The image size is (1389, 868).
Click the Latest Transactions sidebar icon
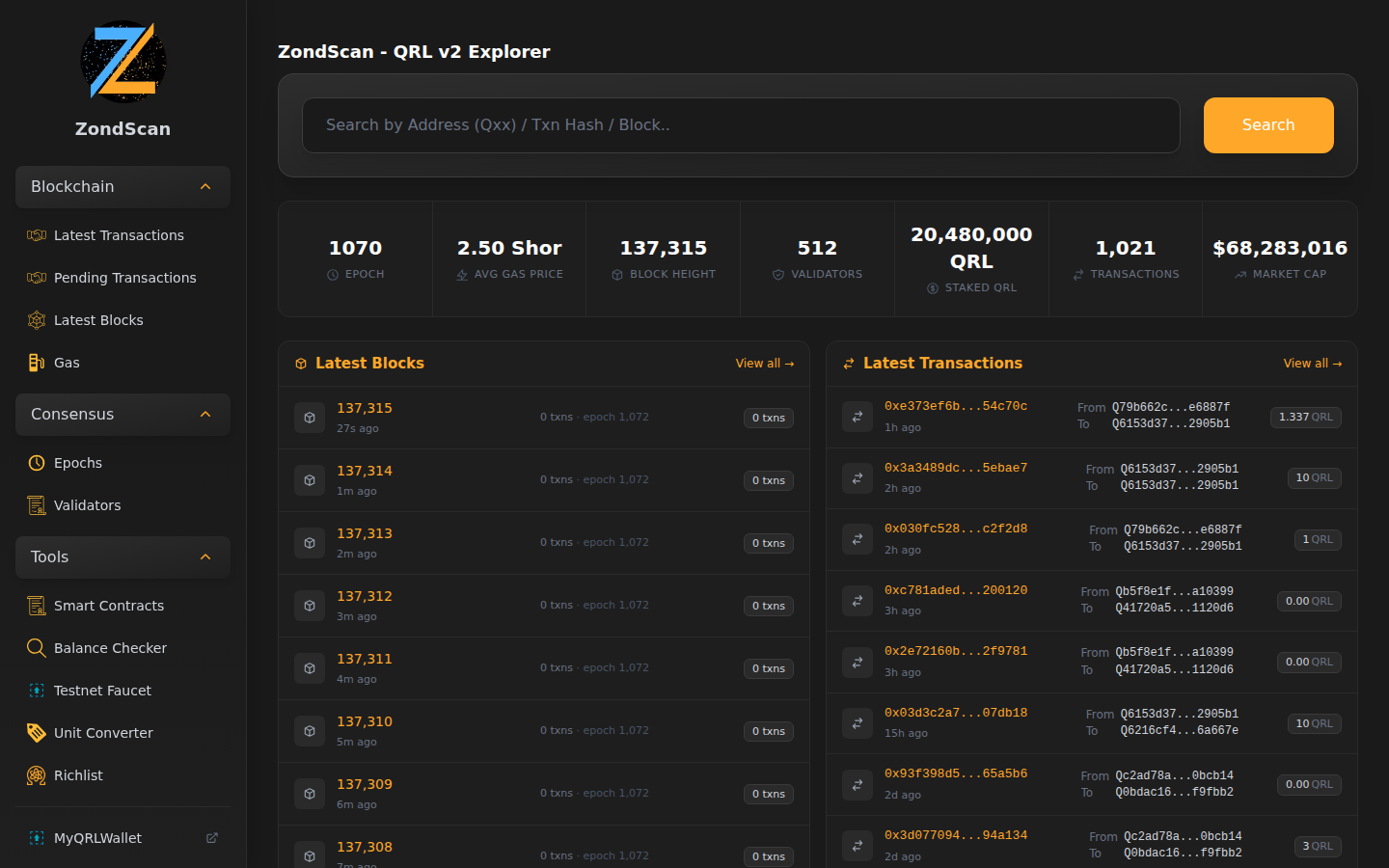(x=37, y=235)
